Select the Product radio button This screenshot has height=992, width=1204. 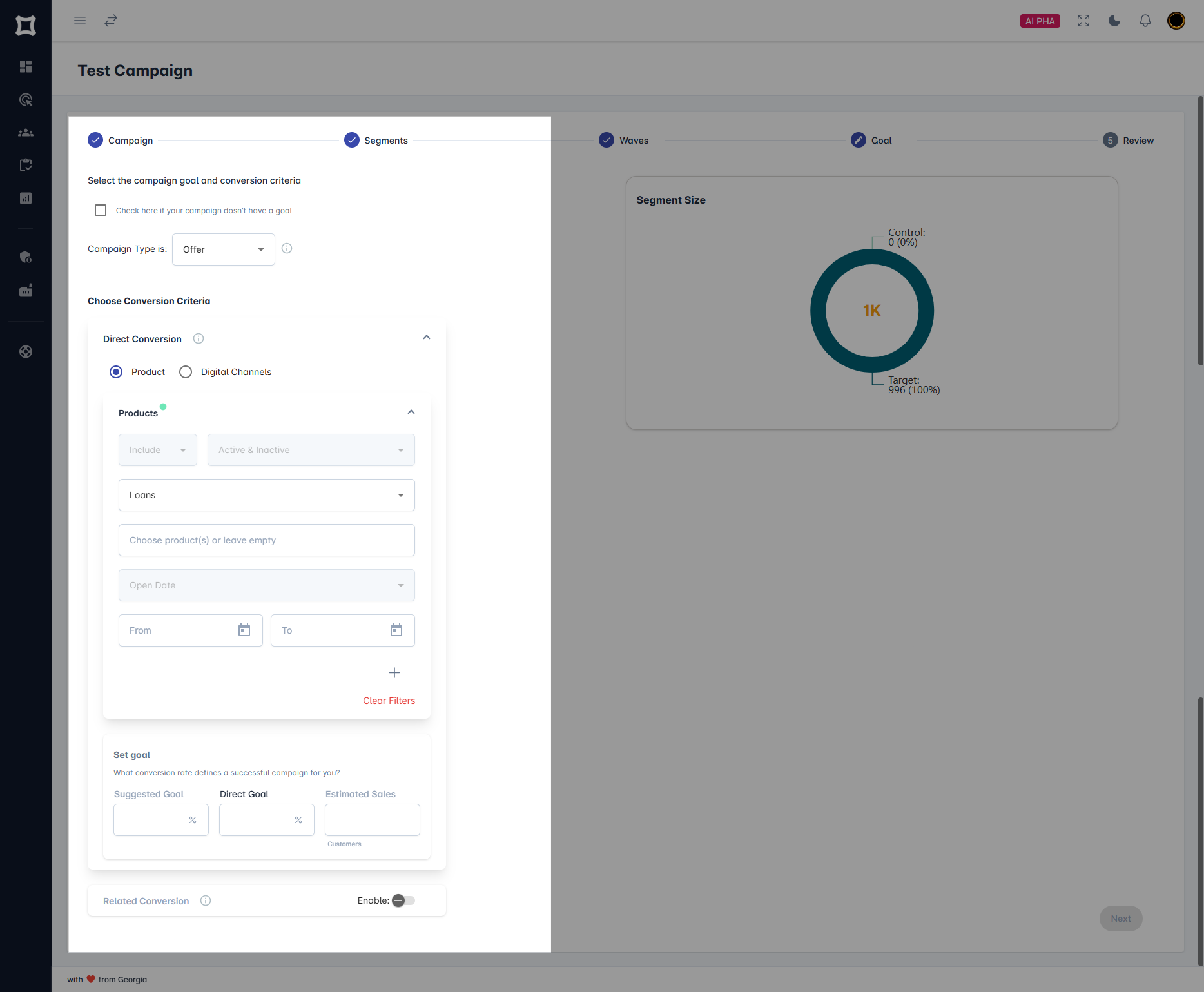[116, 372]
